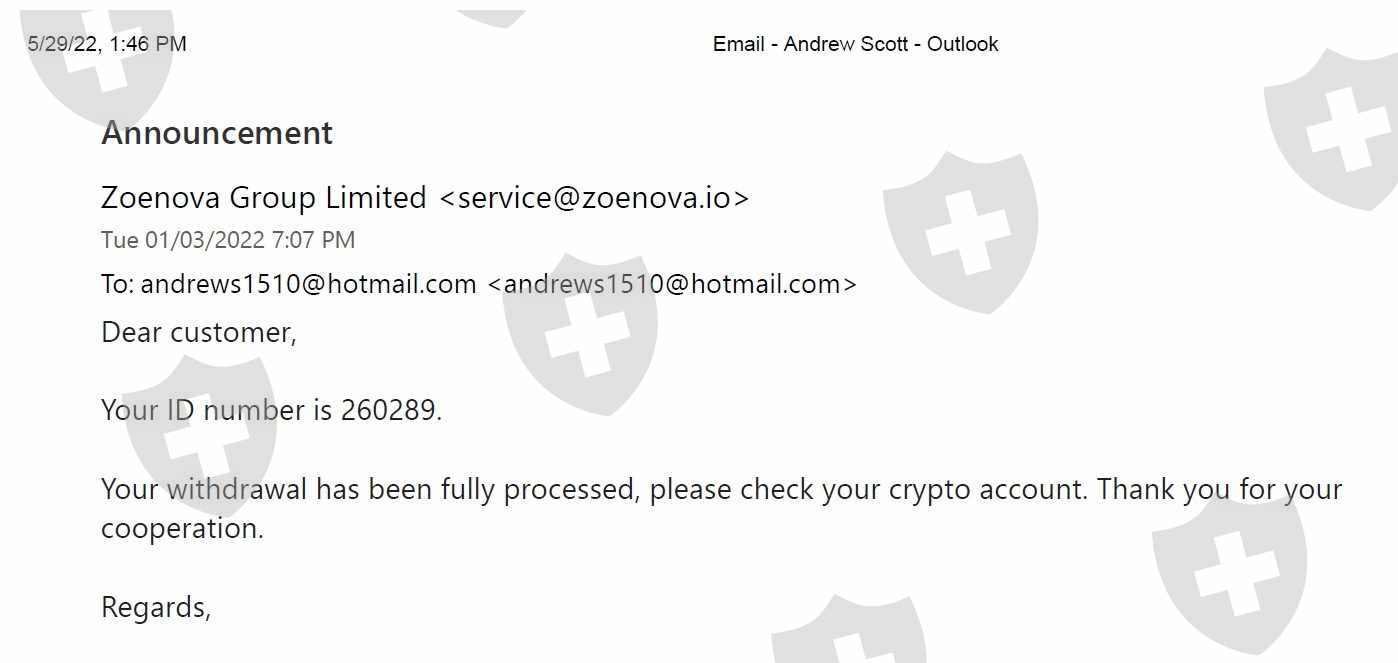Click the 'Regards,' sign-off
Image resolution: width=1398 pixels, height=663 pixels.
156,607
